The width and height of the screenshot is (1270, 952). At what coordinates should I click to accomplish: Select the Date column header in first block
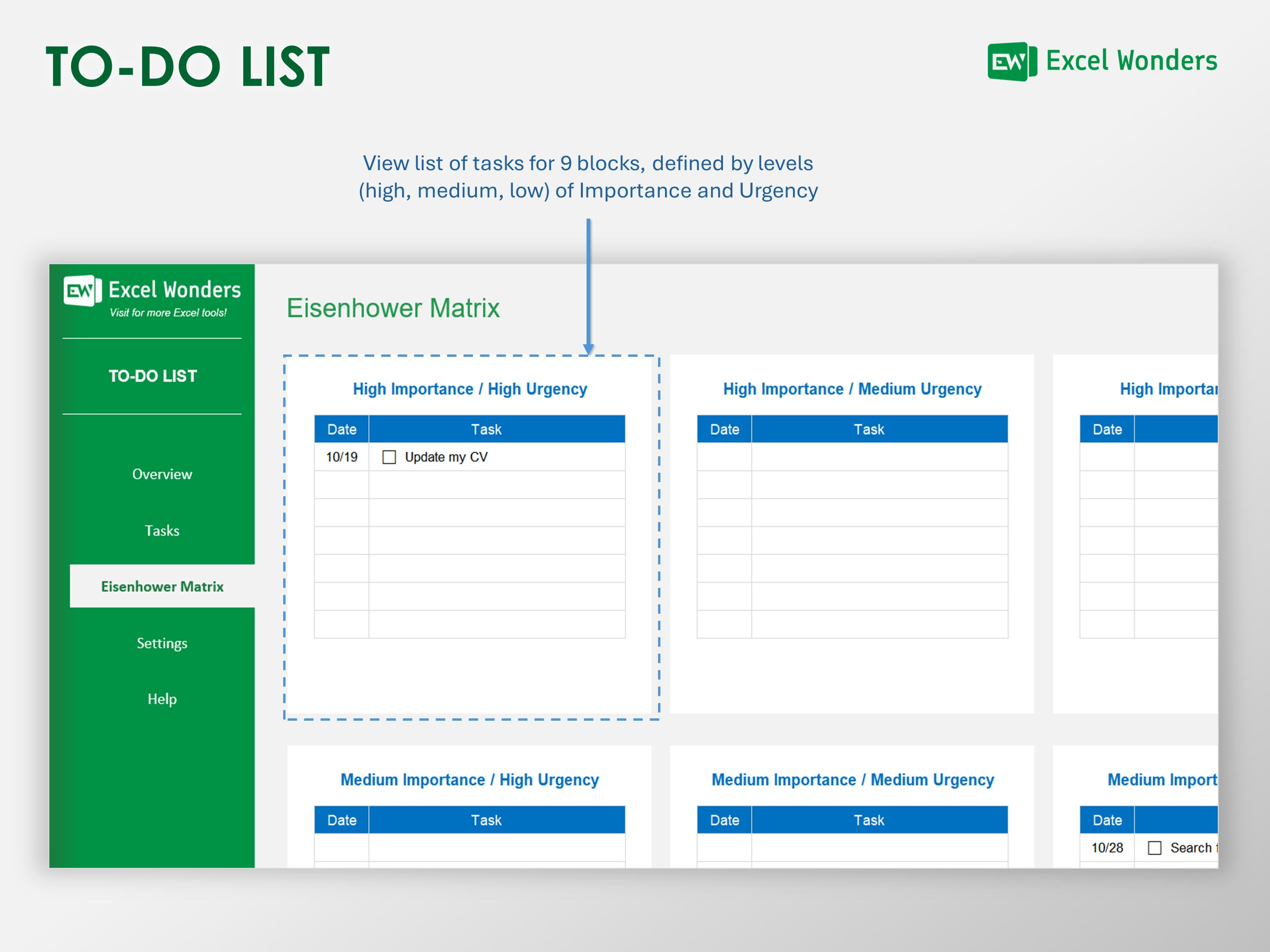[x=341, y=429]
